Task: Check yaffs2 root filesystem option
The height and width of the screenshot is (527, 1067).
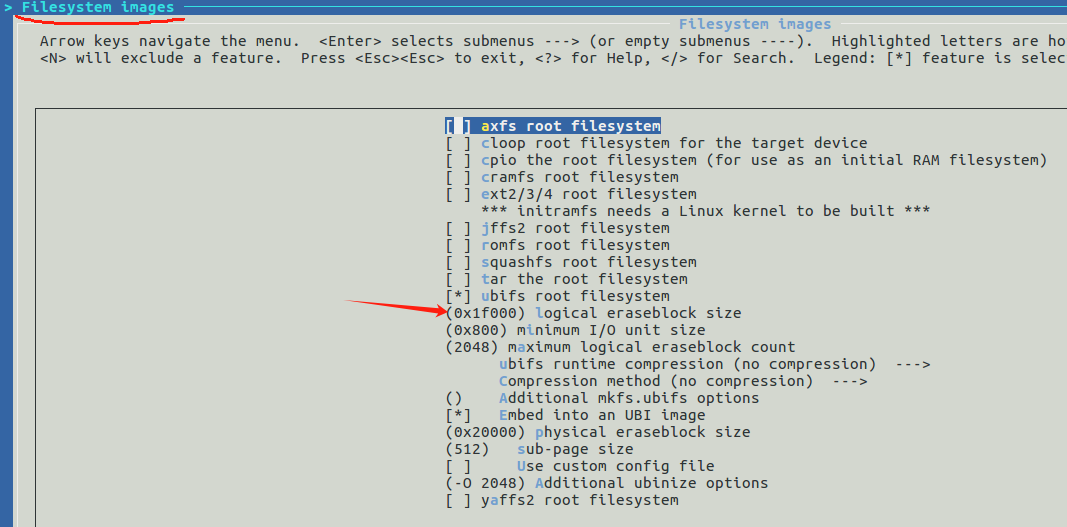Action: pyautogui.click(x=458, y=500)
